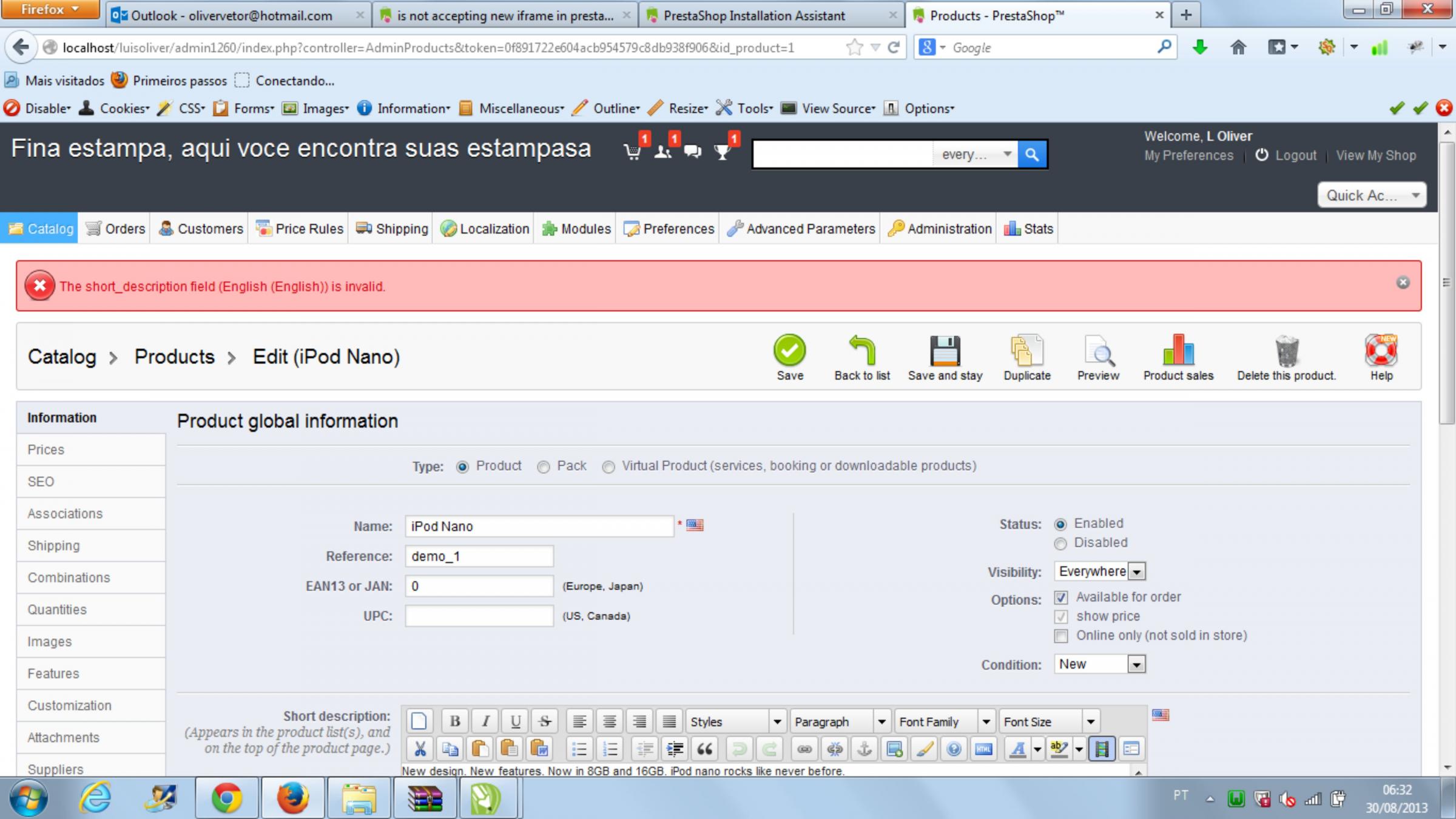The width and height of the screenshot is (1456, 819).
Task: Click the Cut scissors icon
Action: tap(420, 749)
